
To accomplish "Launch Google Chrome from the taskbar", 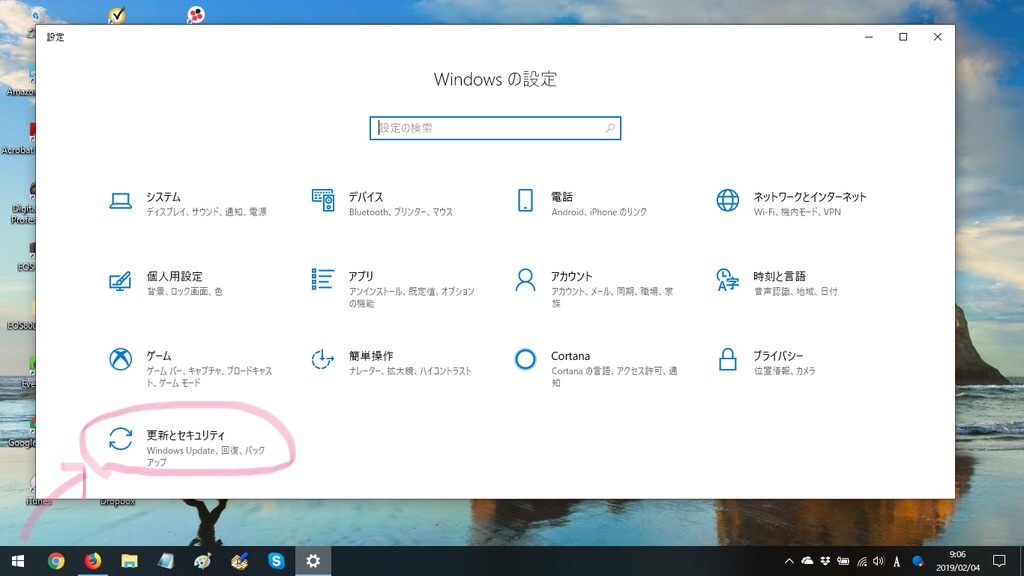I will 56,561.
